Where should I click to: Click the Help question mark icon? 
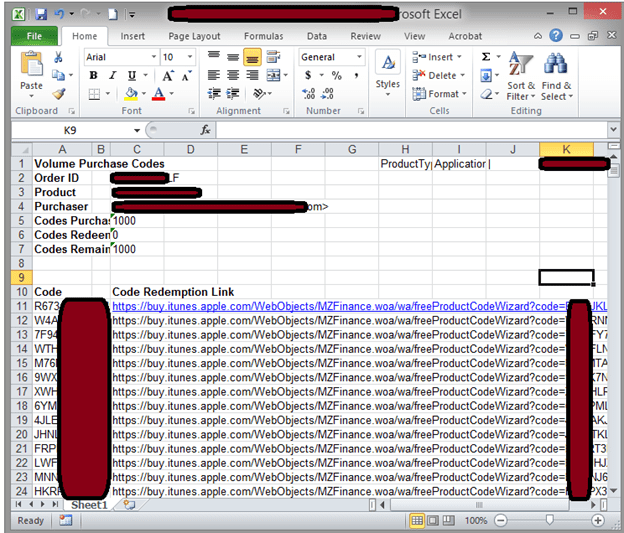pyautogui.click(x=556, y=36)
